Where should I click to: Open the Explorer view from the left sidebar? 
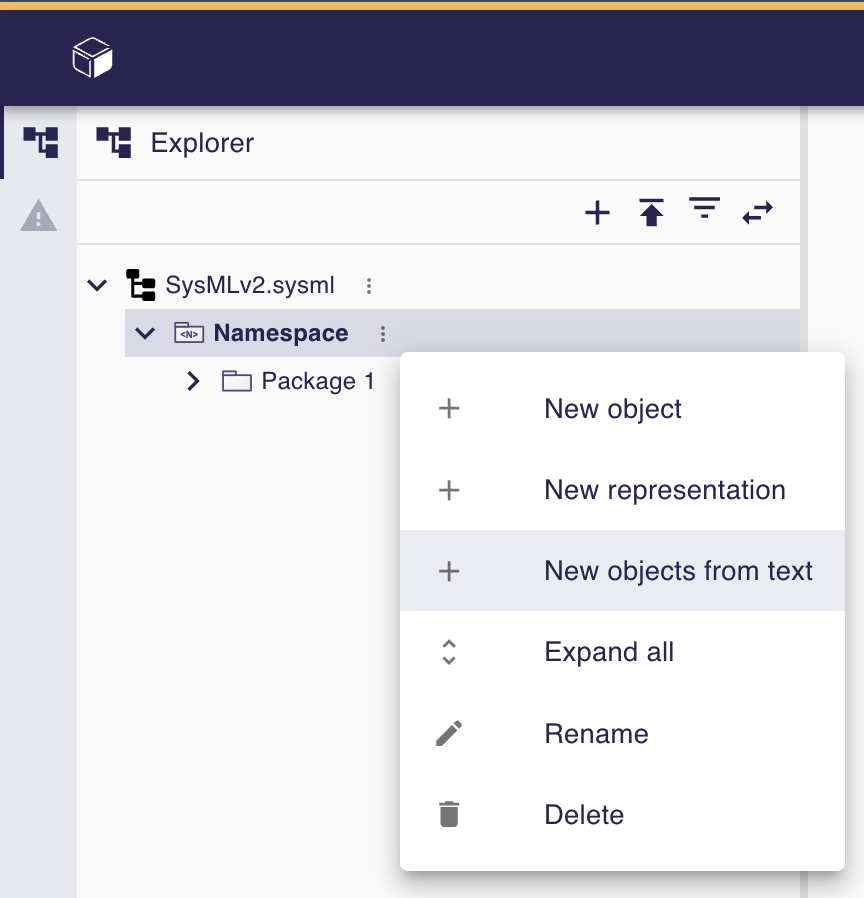[39, 141]
